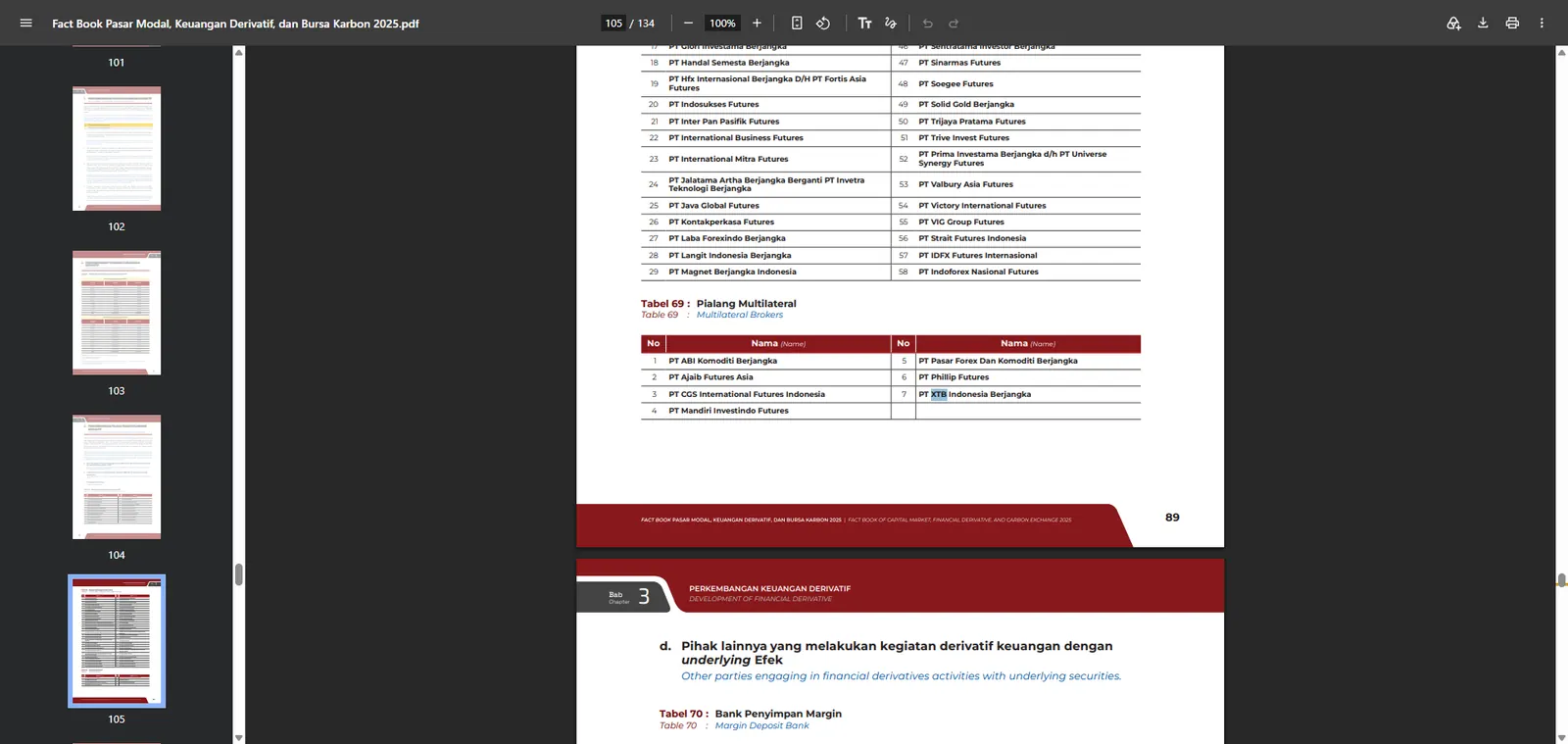The image size is (1568, 744).
Task: Click PT Ajaib Futures Asia entry
Action: [710, 377]
